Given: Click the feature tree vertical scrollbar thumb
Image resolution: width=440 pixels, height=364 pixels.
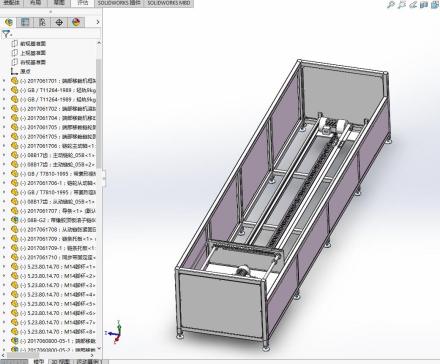Looking at the screenshot, I should pyautogui.click(x=99, y=112).
